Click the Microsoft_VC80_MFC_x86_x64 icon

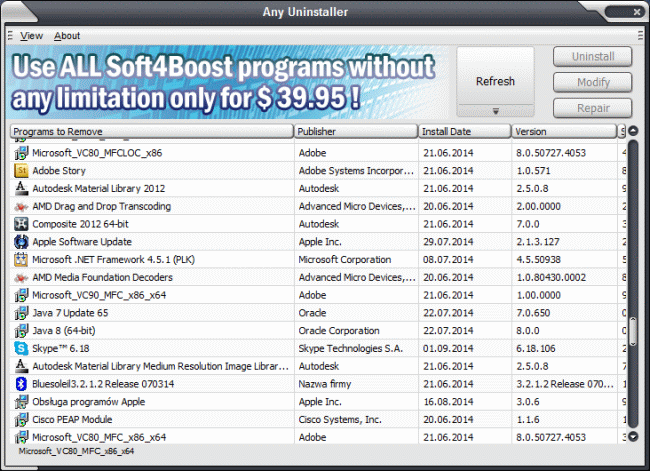pyautogui.click(x=21, y=437)
